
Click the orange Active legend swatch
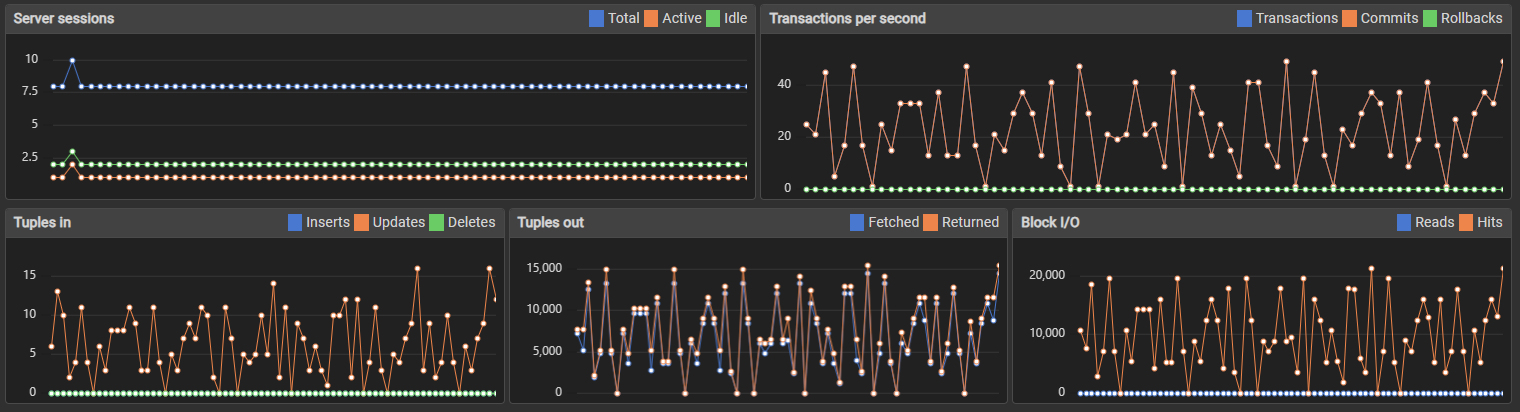click(x=650, y=18)
